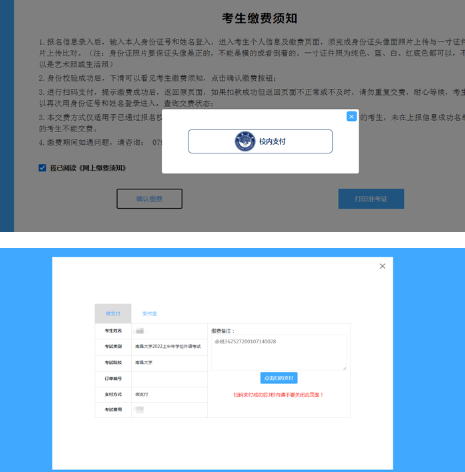The image size is (465, 472).
Task: Click the 微支付 payment method value
Action: point(142,394)
